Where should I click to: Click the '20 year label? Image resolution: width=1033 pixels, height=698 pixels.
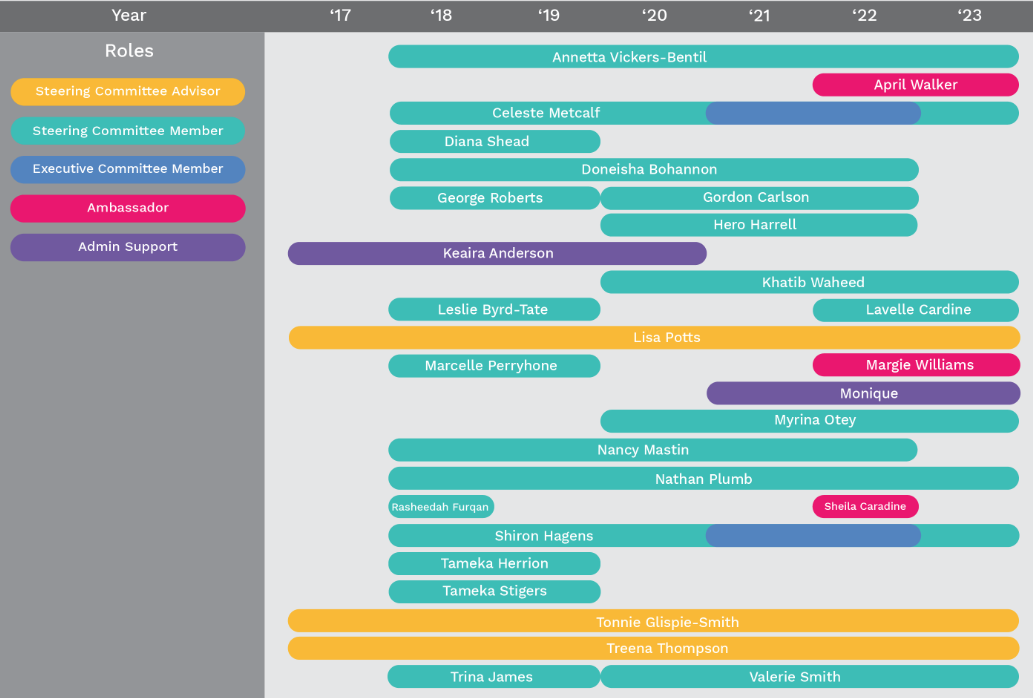(x=654, y=15)
